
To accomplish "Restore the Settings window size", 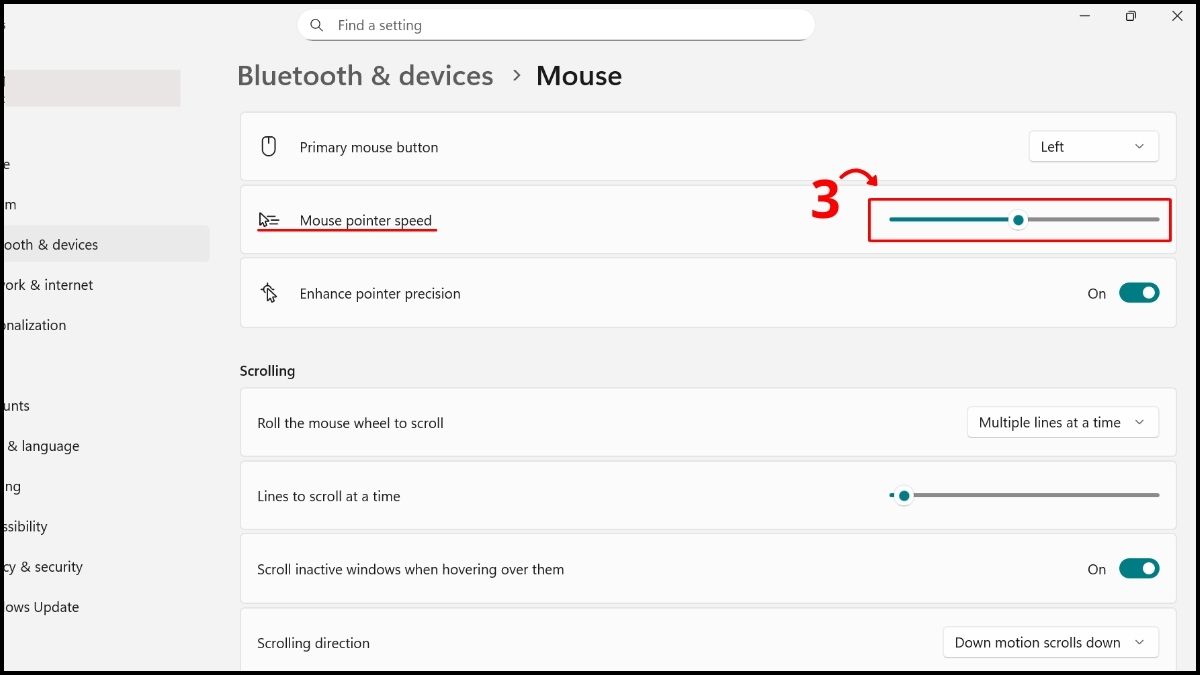I will click(1130, 16).
